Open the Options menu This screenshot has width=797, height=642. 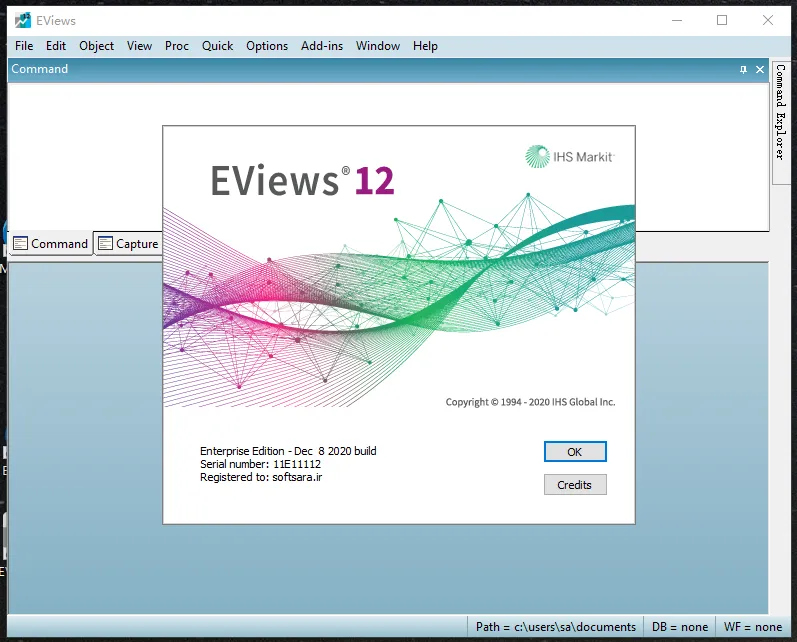coord(267,46)
